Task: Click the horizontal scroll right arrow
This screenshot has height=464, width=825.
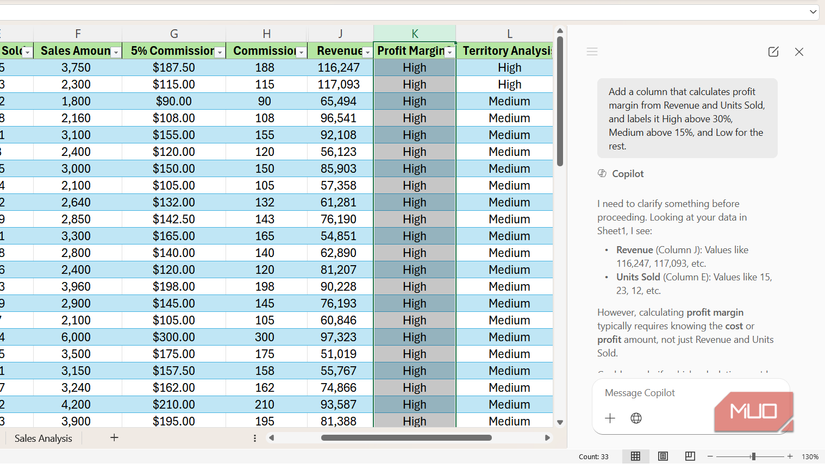Action: tap(547, 438)
